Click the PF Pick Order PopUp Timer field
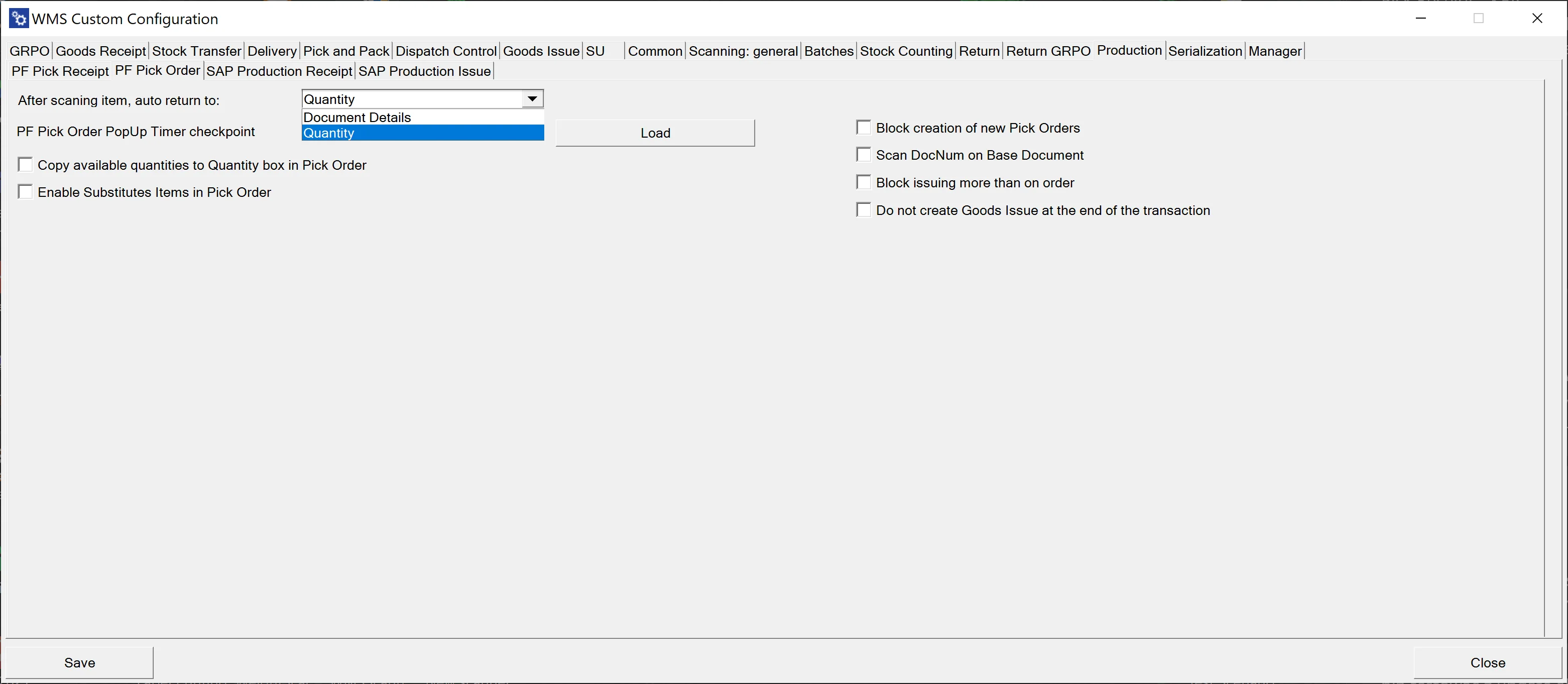This screenshot has width=1568, height=684. (421, 132)
